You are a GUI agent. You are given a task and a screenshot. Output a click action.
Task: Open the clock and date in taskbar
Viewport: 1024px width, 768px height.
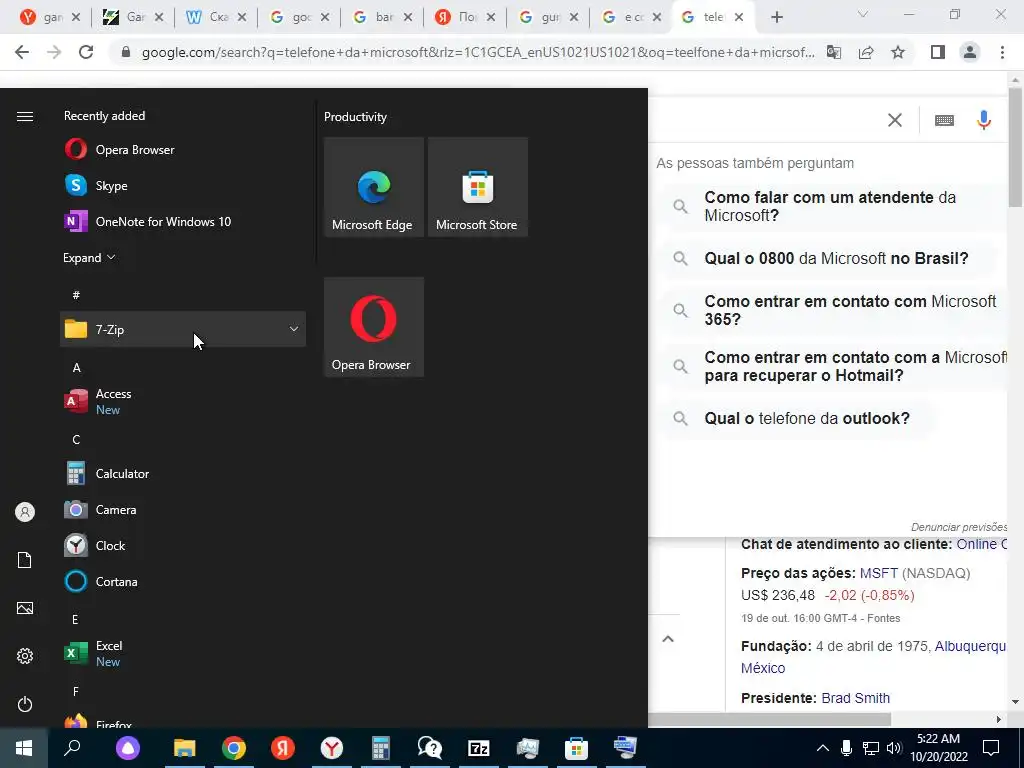pos(938,748)
